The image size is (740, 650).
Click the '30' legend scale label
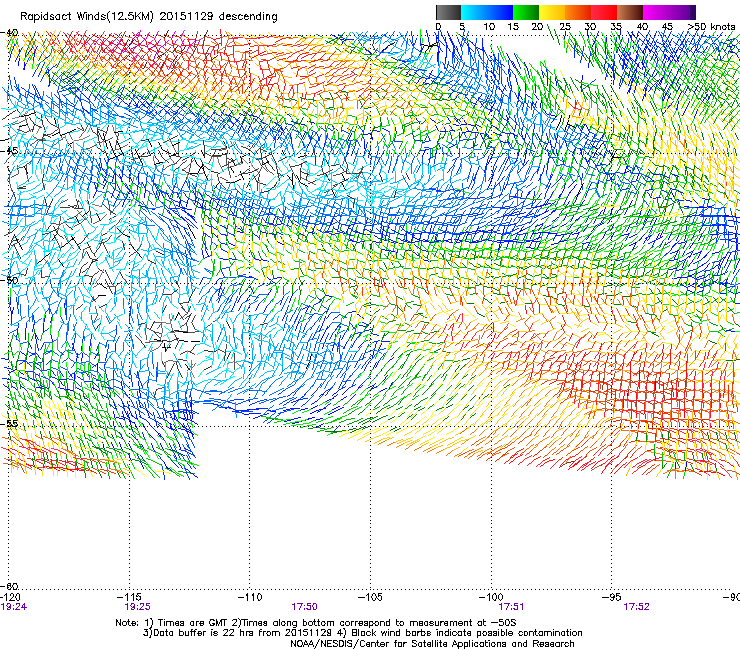tap(590, 26)
